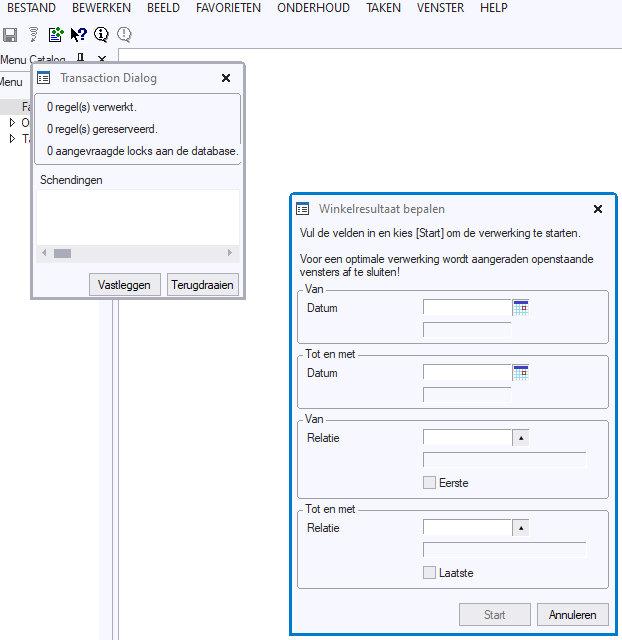Image resolution: width=622 pixels, height=640 pixels.
Task: Open the BEELD menu
Action: tap(163, 8)
